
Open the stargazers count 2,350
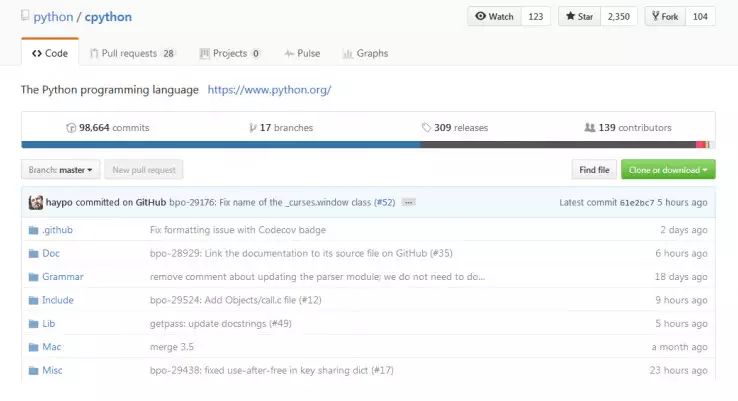(618, 16)
